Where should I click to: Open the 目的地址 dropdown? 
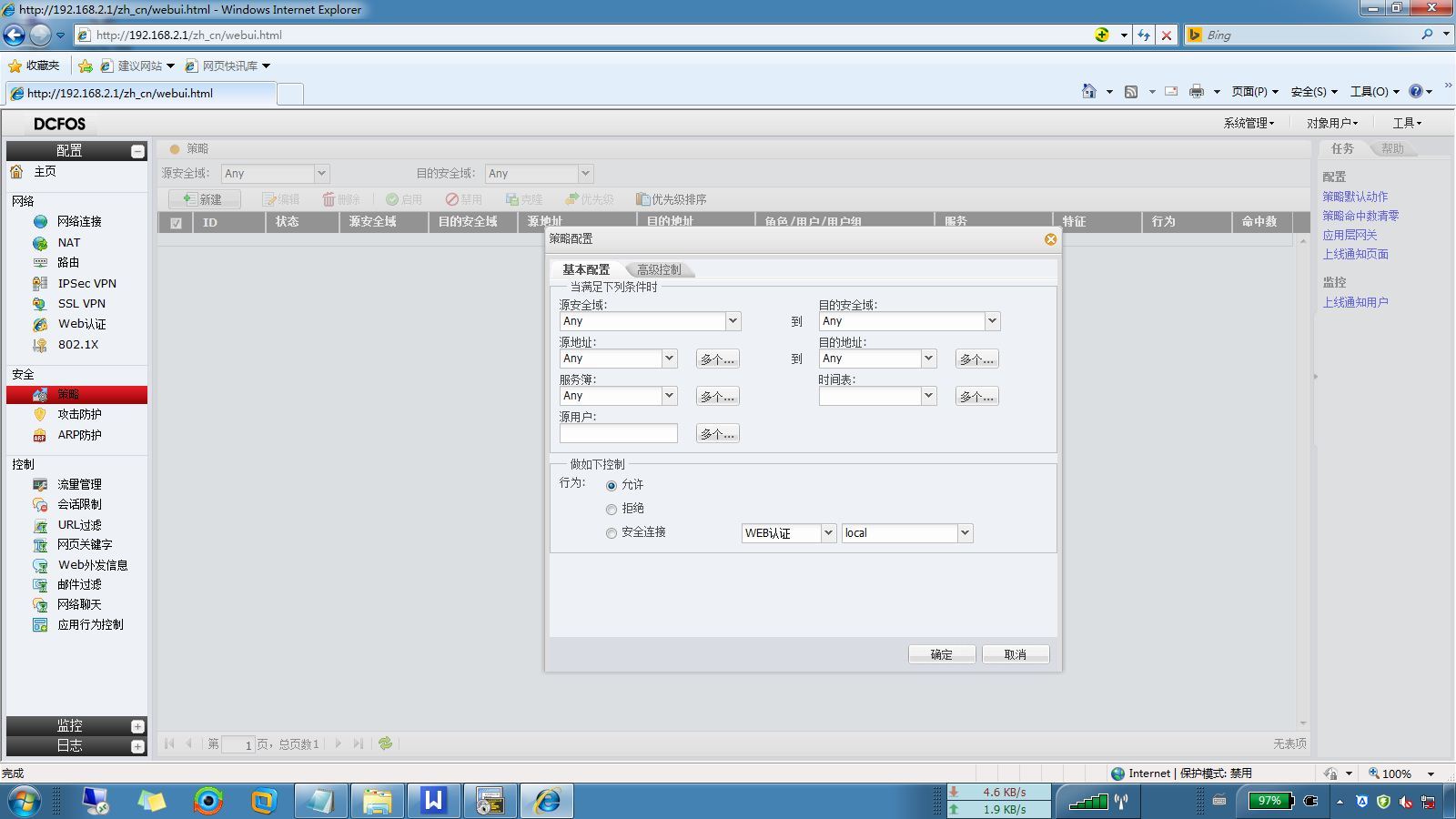pyautogui.click(x=928, y=359)
